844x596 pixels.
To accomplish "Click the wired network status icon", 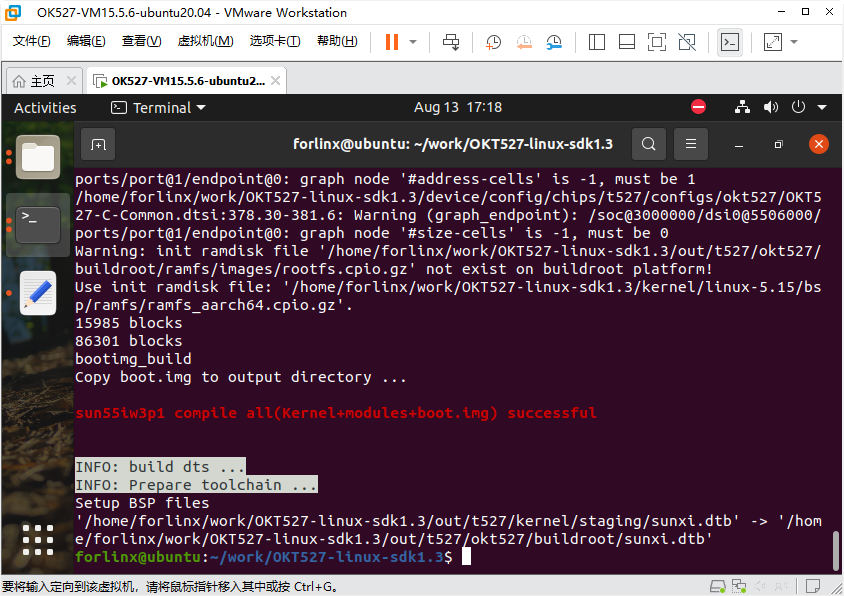I will pyautogui.click(x=742, y=107).
